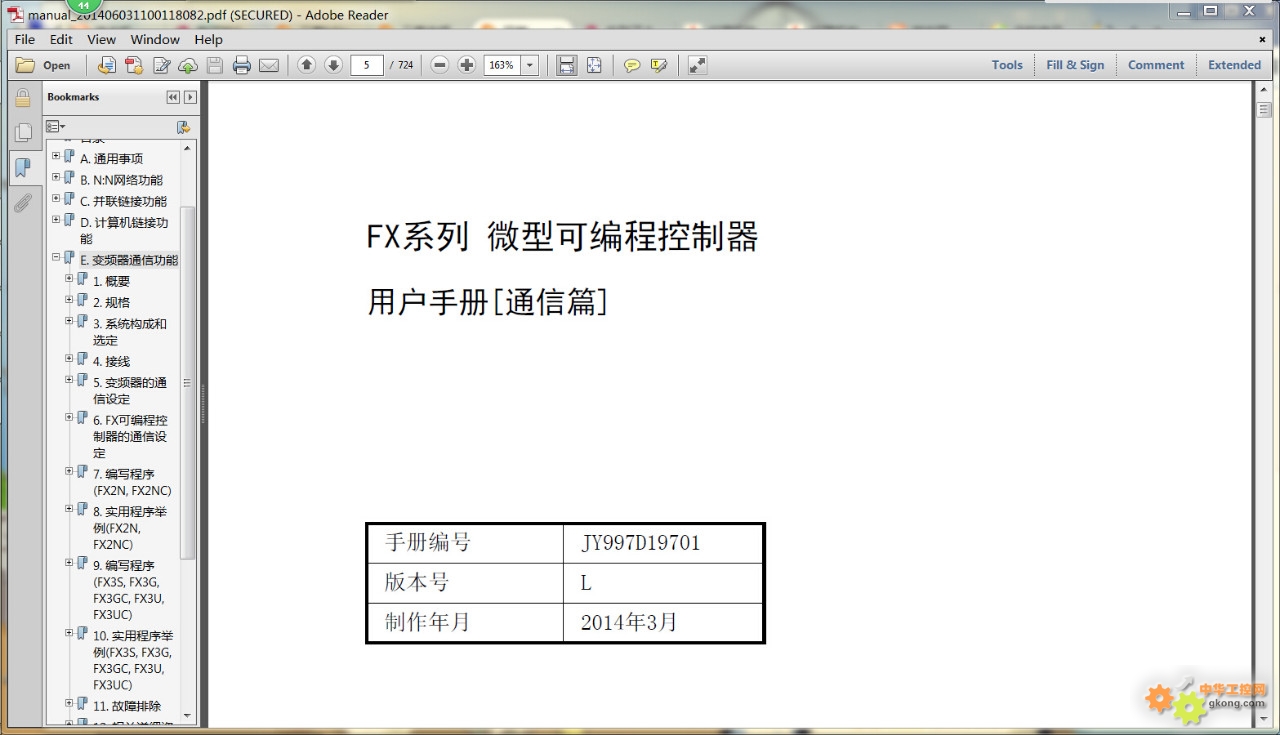Click the Open text button
The image size is (1280, 735).
(x=57, y=66)
